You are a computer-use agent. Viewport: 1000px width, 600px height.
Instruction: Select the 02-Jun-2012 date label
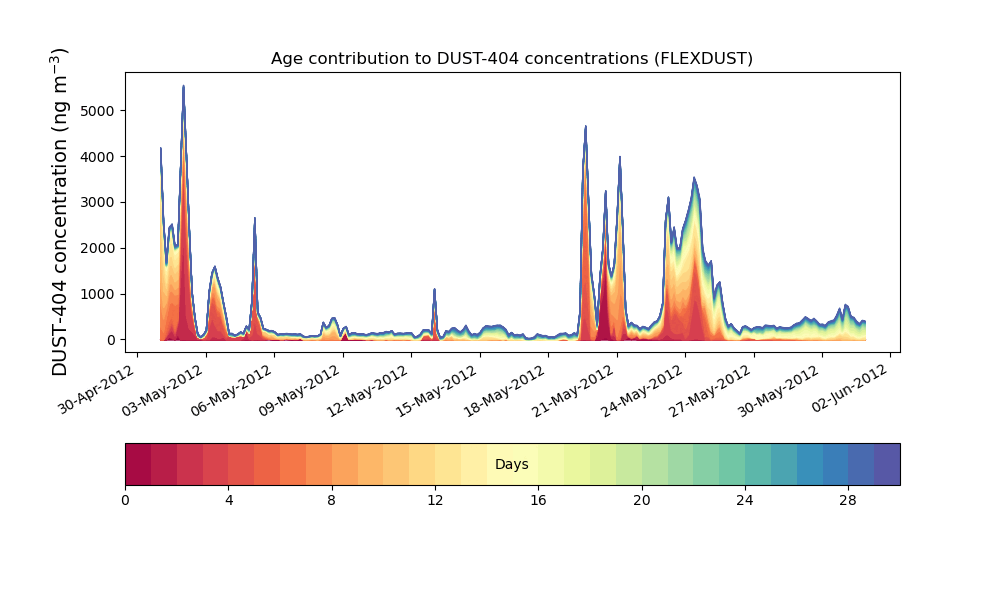(x=851, y=388)
